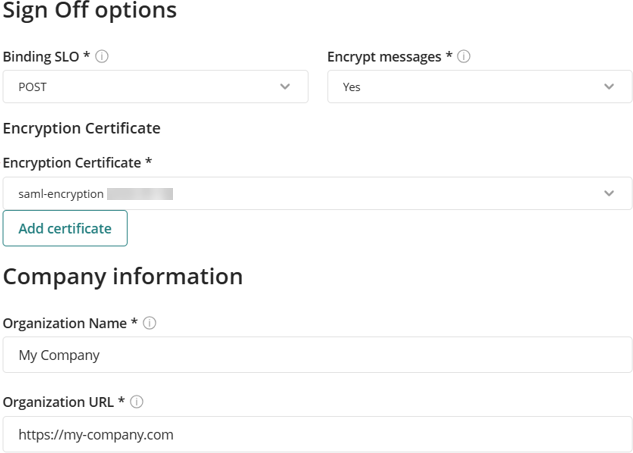This screenshot has width=633, height=453.
Task: Open the Binding SLO info tooltip icon
Action: tap(102, 57)
